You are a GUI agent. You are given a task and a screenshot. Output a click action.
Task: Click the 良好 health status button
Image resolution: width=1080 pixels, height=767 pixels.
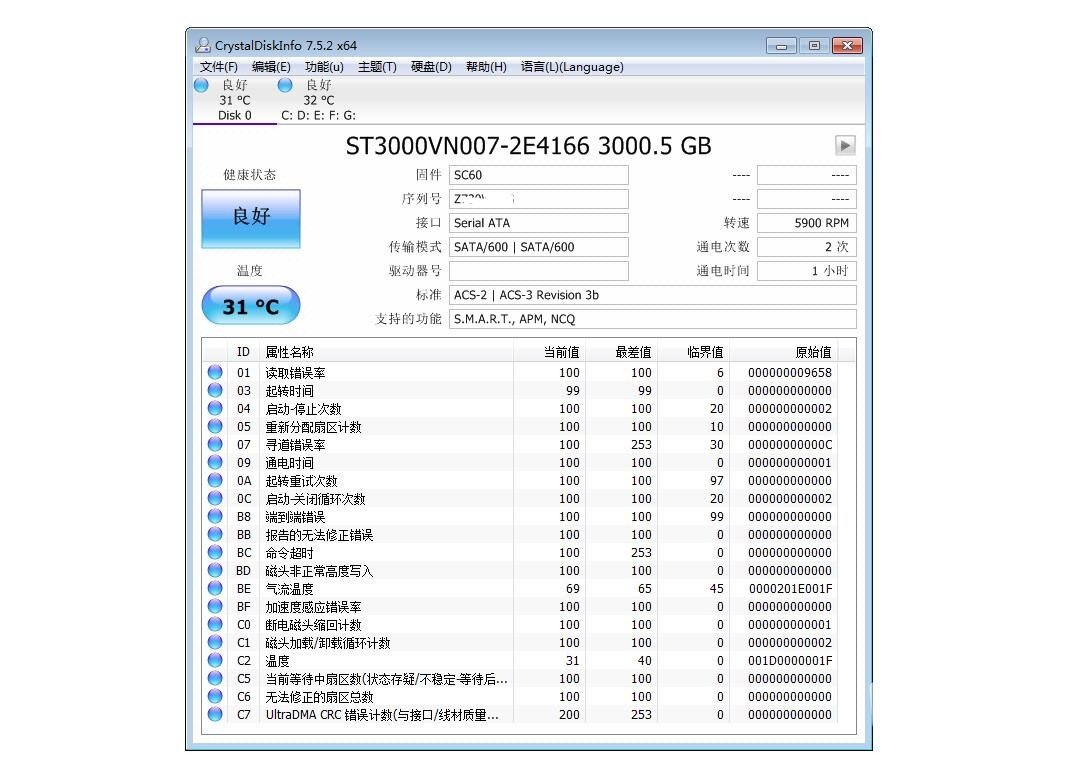[251, 218]
